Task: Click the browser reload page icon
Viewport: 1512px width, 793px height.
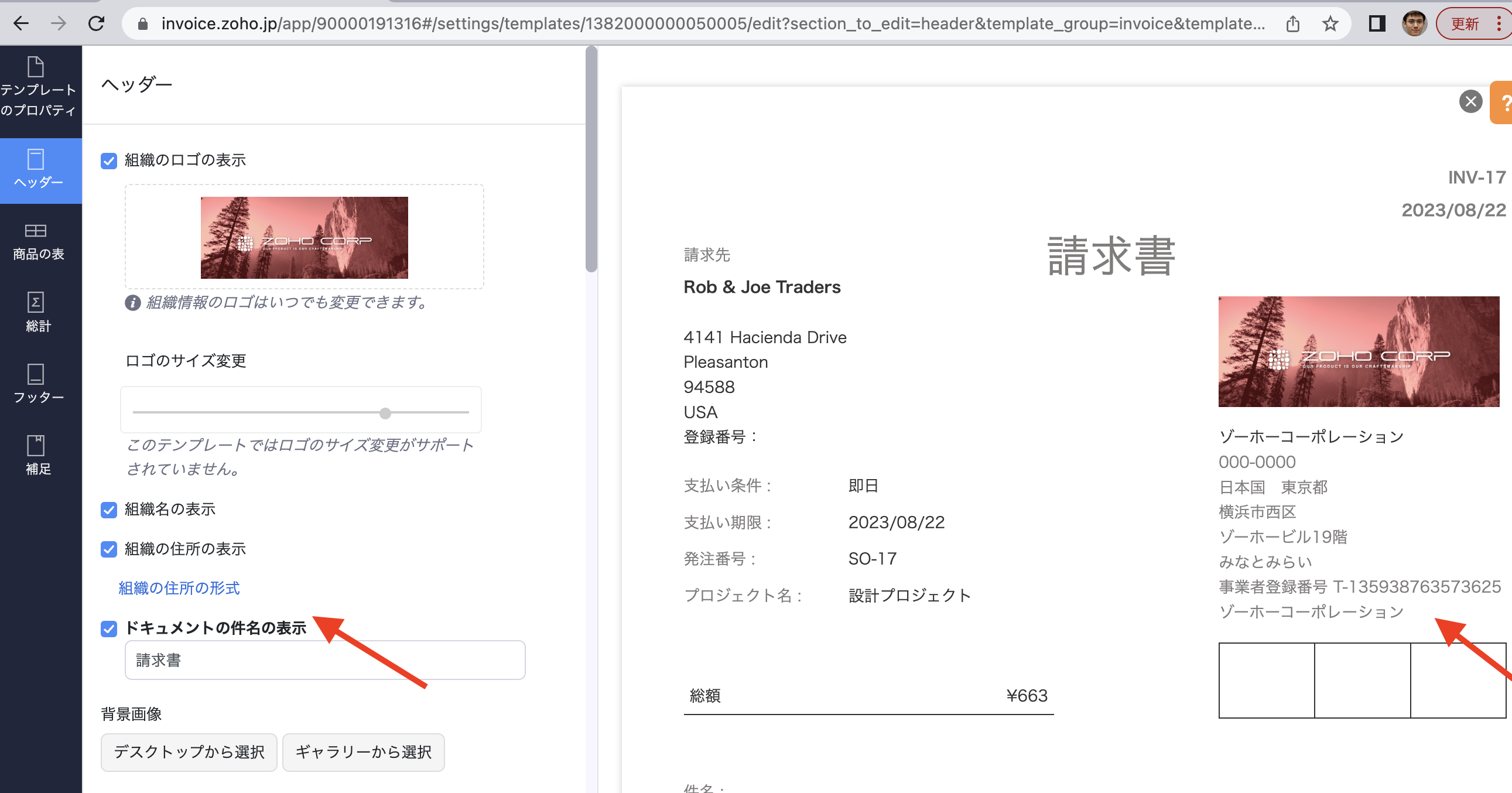Action: [96, 23]
